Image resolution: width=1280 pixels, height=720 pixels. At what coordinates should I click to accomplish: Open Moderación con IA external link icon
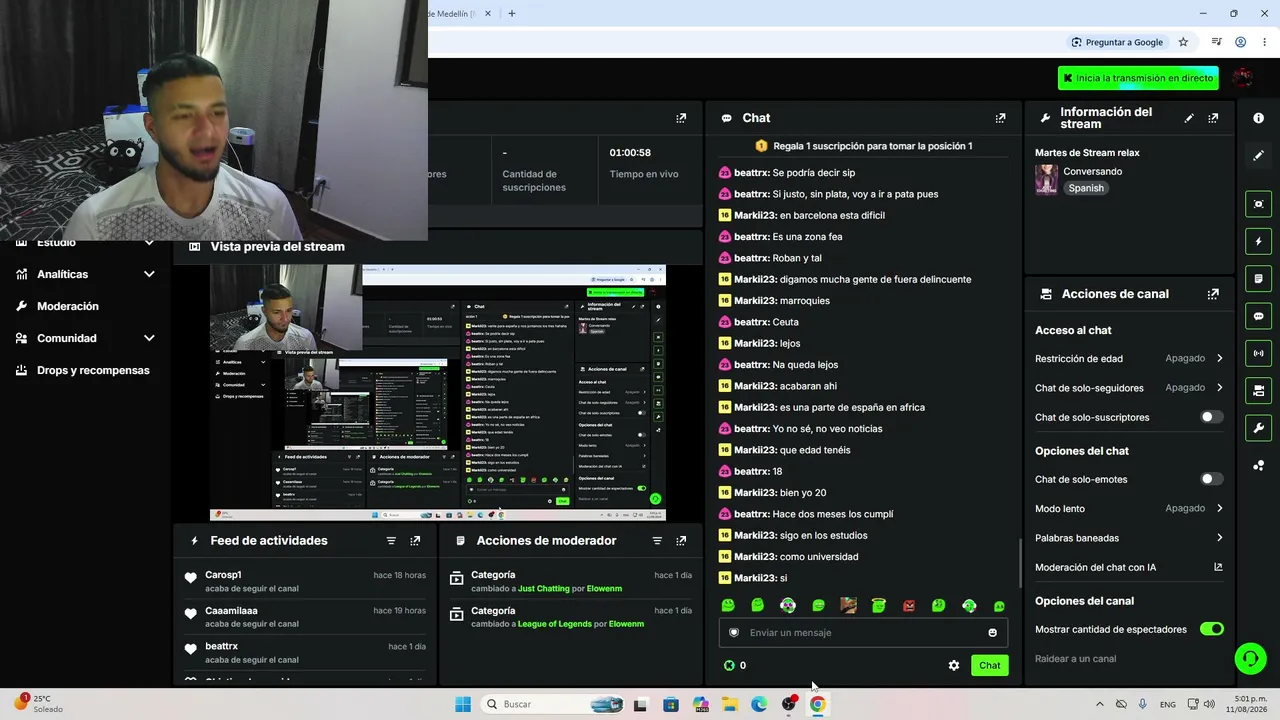coord(1218,567)
